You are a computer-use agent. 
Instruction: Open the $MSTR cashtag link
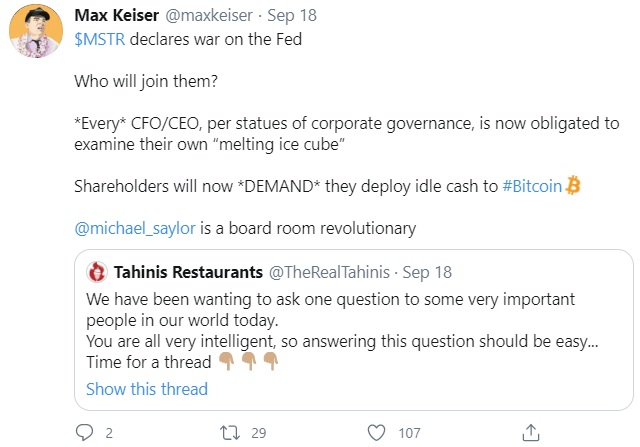[x=104, y=39]
